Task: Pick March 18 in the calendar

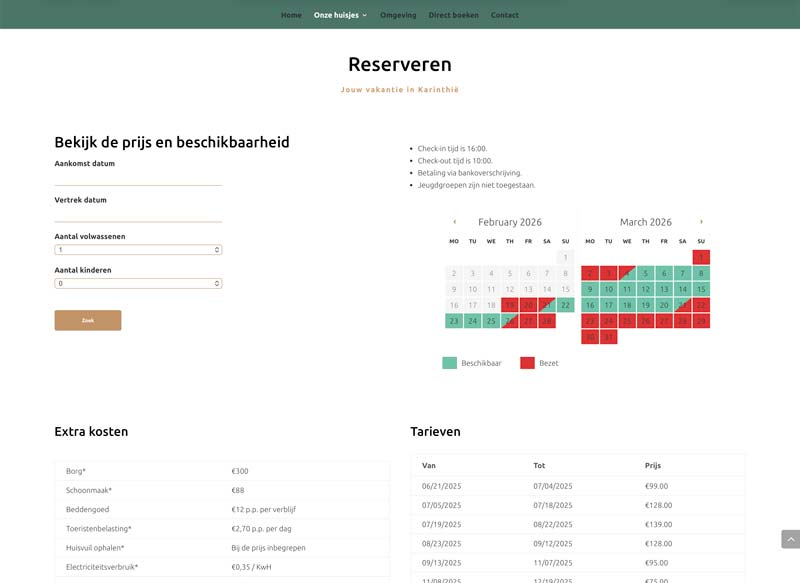Action: tap(627, 305)
